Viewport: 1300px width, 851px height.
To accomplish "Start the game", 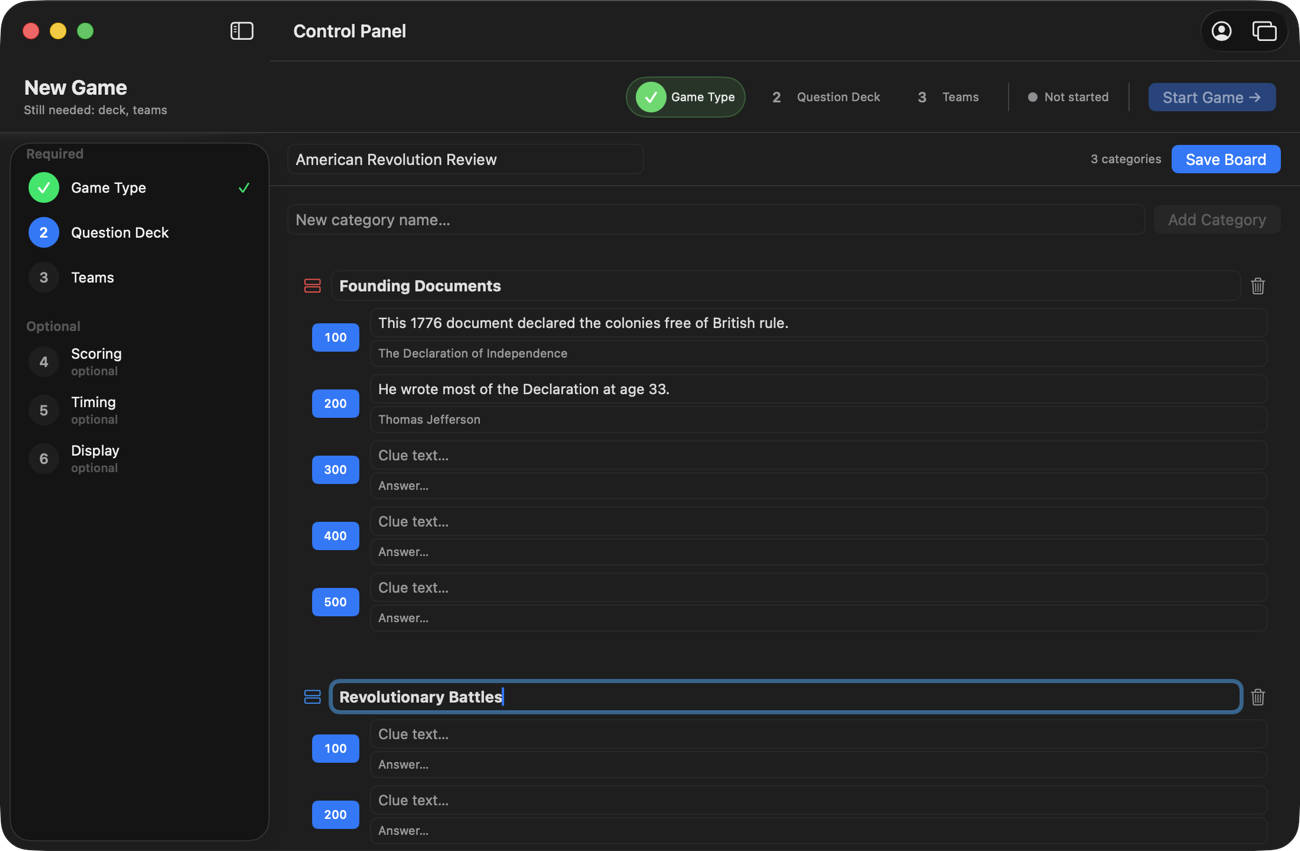I will point(1212,97).
